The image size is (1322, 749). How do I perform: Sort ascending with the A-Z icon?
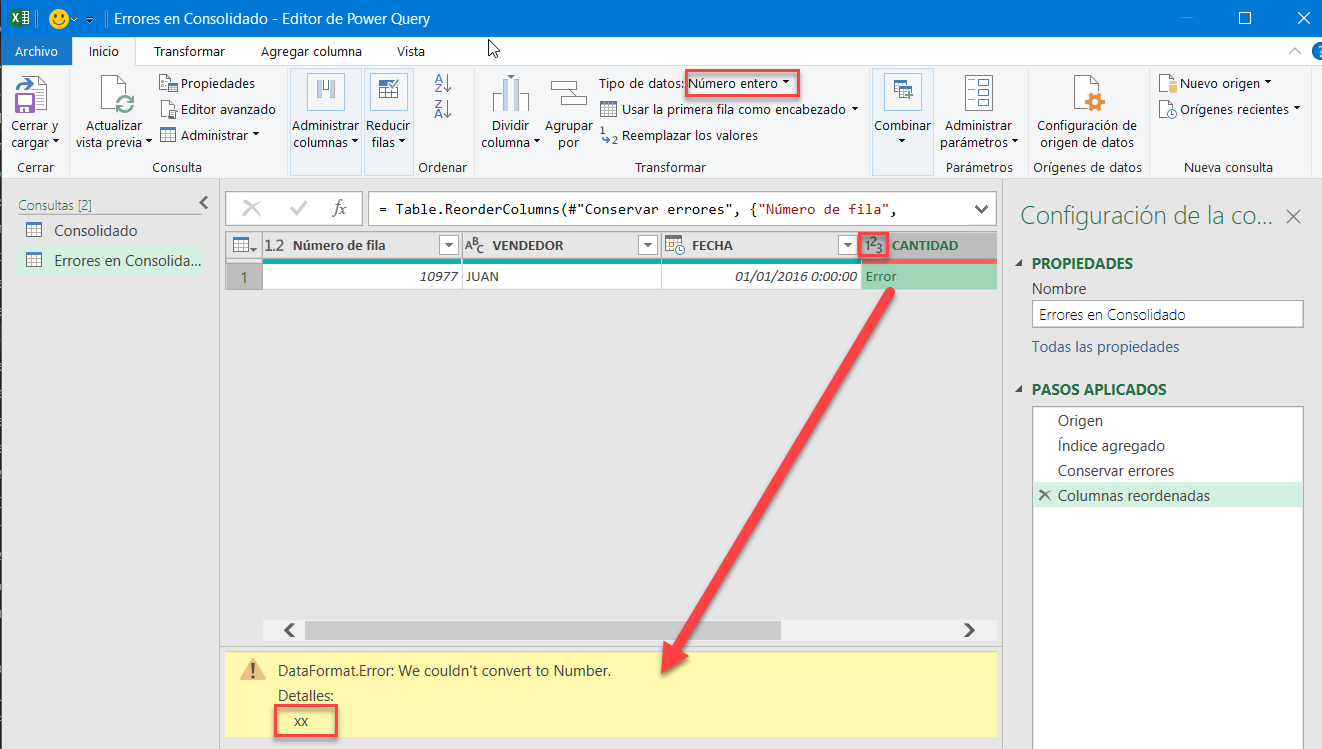click(x=443, y=83)
